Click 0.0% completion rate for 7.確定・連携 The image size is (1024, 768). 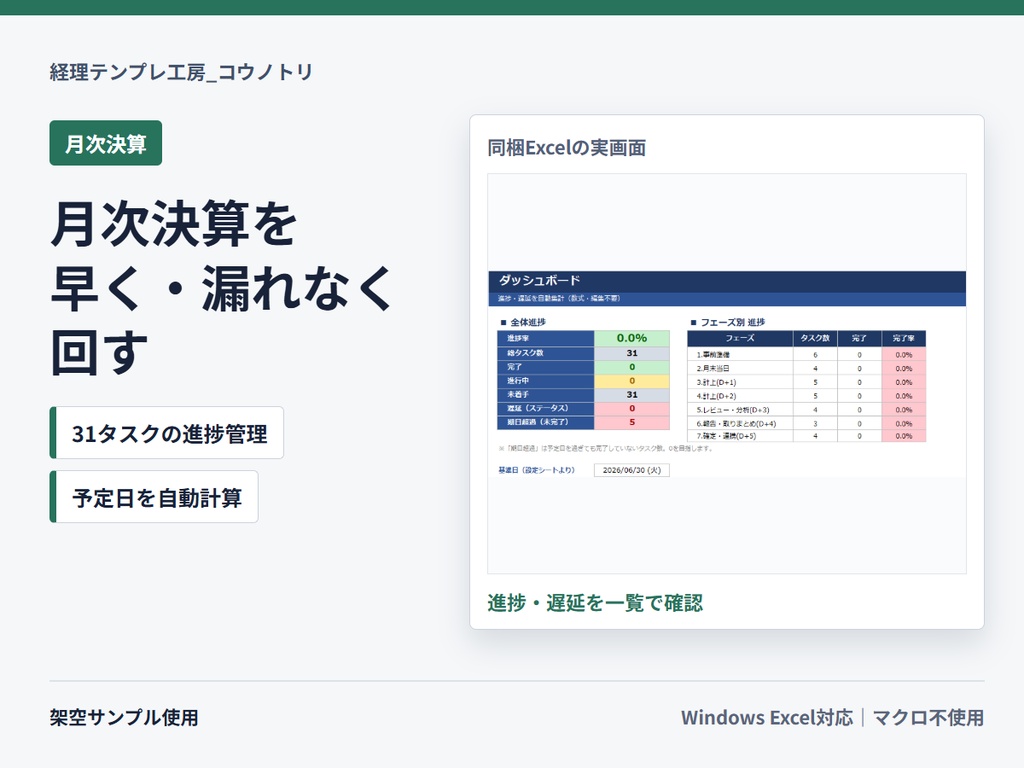click(904, 436)
